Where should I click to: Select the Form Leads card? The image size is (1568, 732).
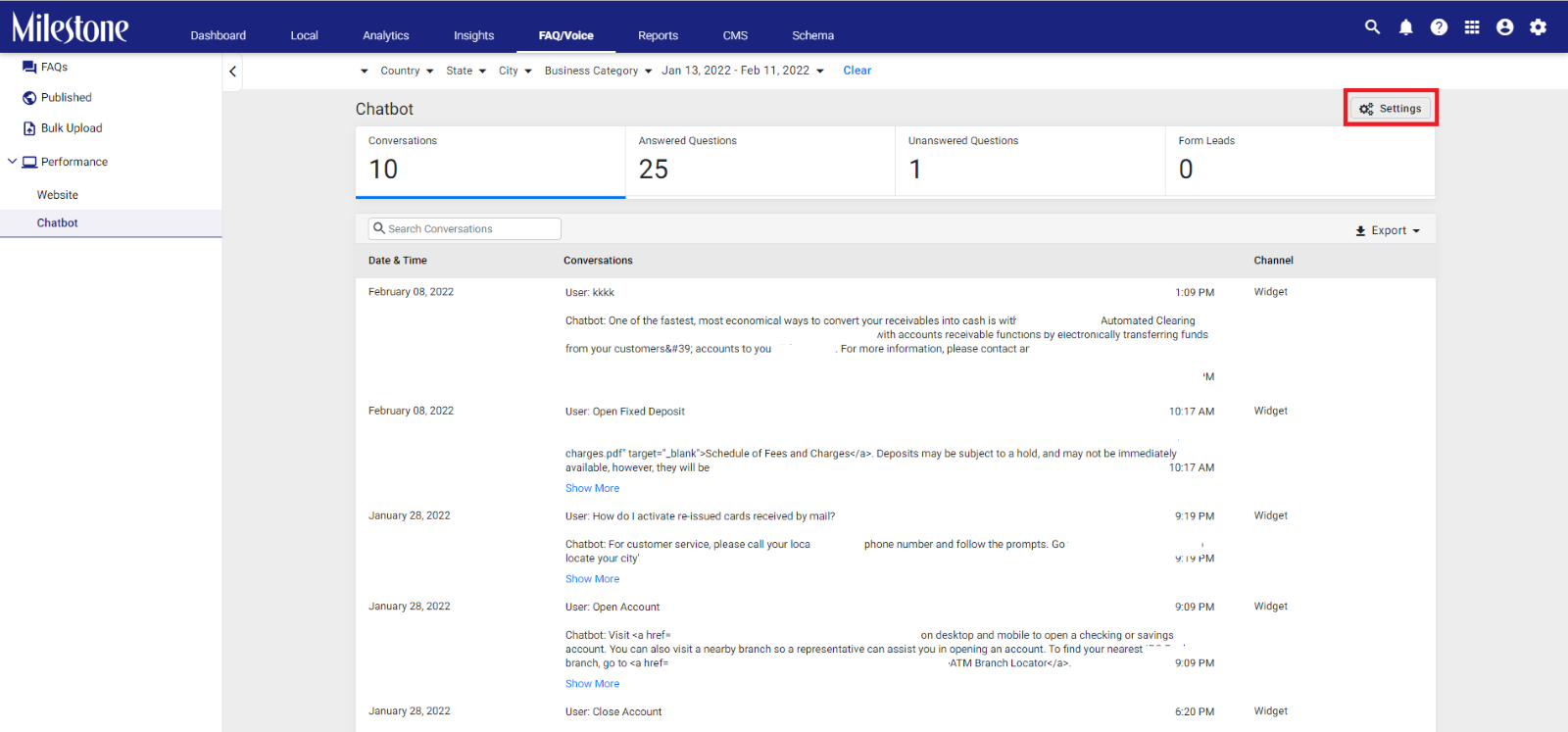pyautogui.click(x=1300, y=162)
